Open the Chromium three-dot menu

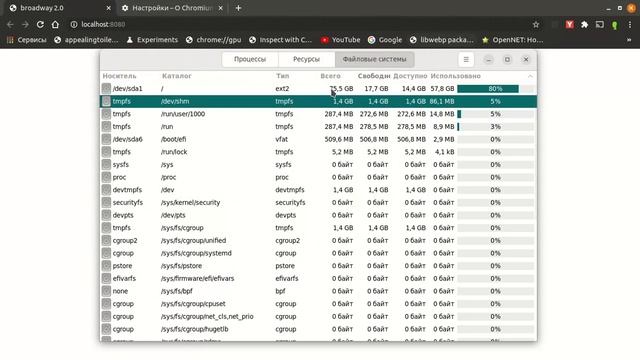630,25
